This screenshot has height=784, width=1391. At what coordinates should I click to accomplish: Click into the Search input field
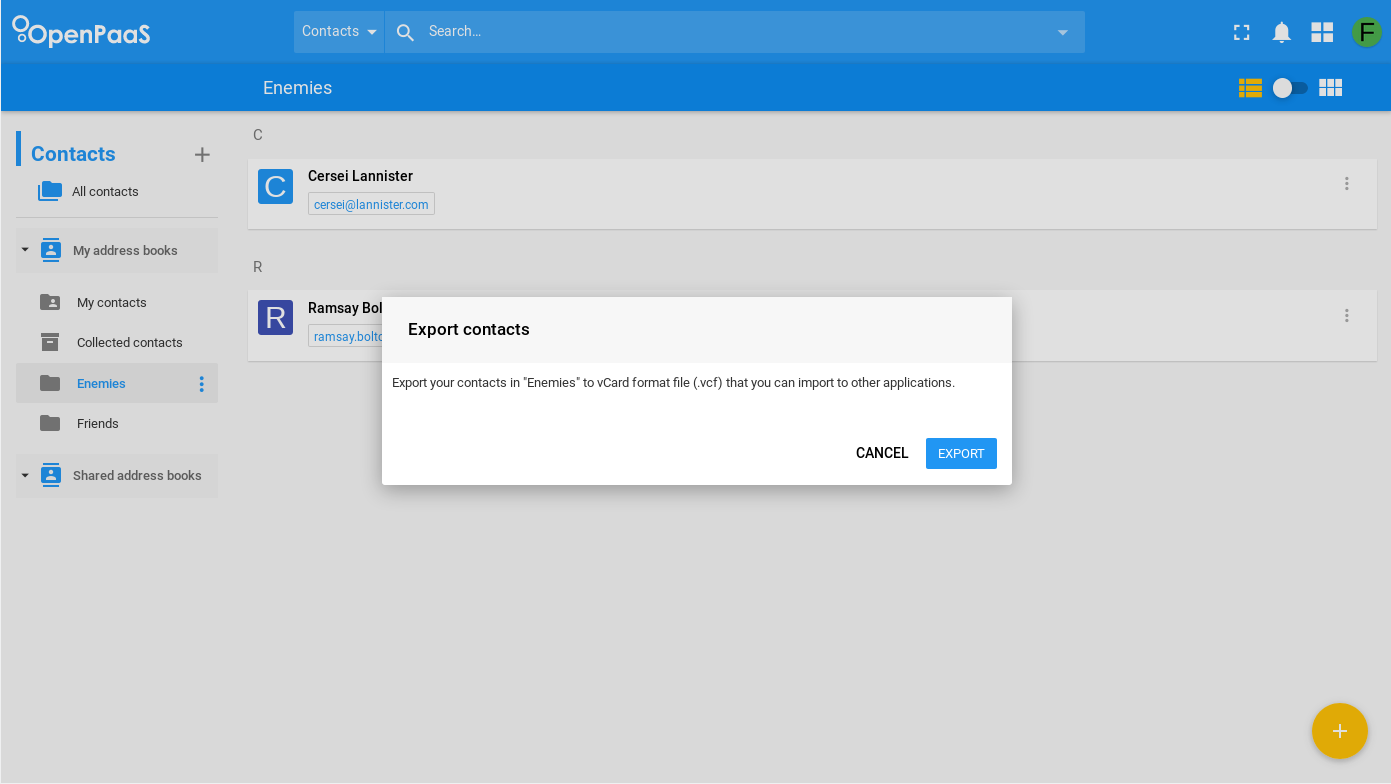(733, 32)
